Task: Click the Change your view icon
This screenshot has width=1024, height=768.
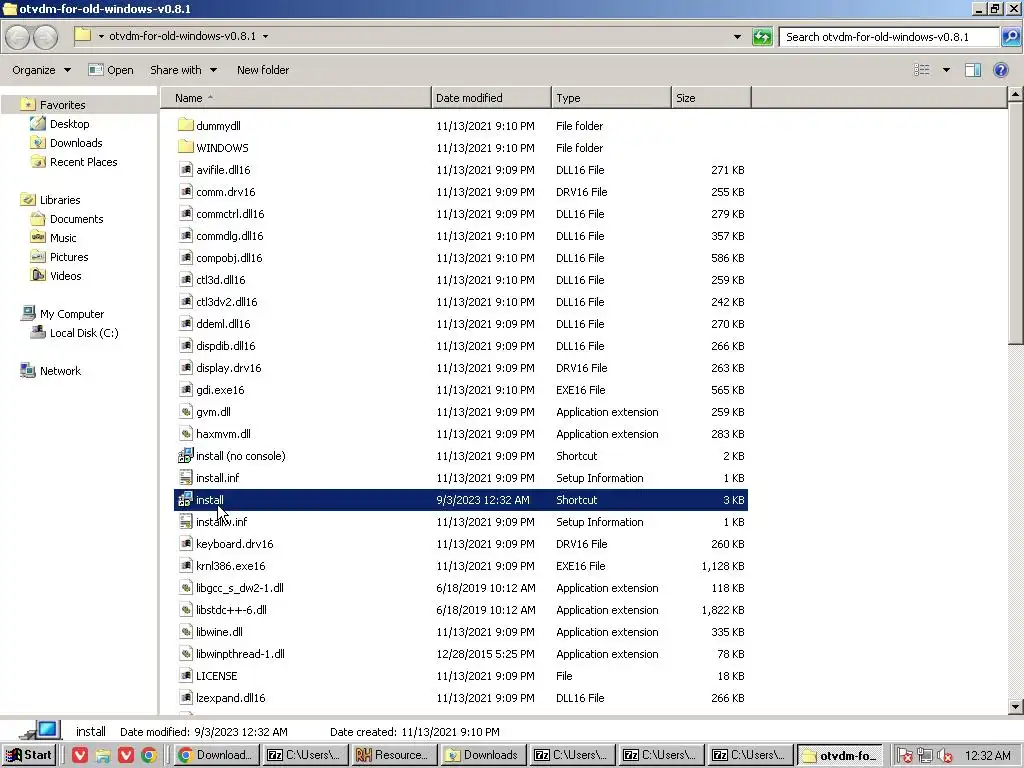Action: tap(921, 70)
